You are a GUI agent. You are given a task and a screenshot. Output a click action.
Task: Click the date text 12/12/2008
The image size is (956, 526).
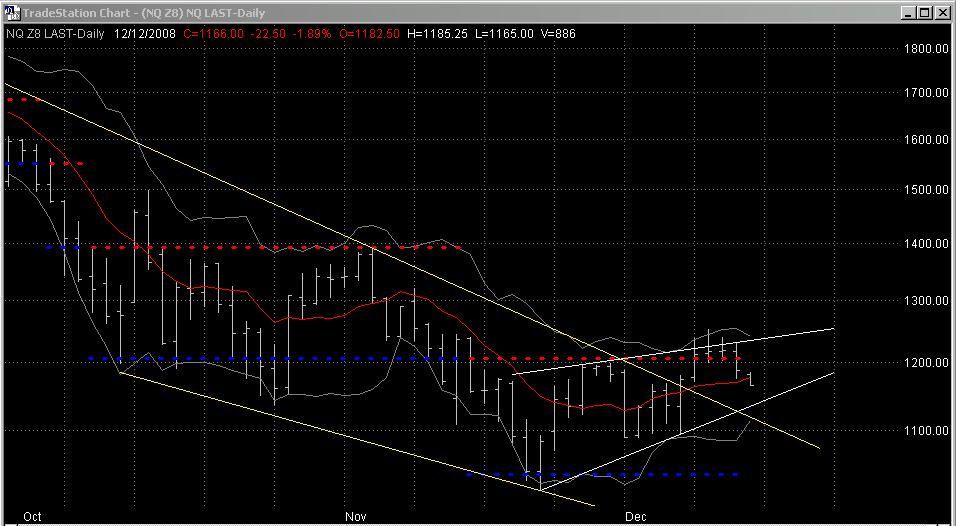click(144, 34)
